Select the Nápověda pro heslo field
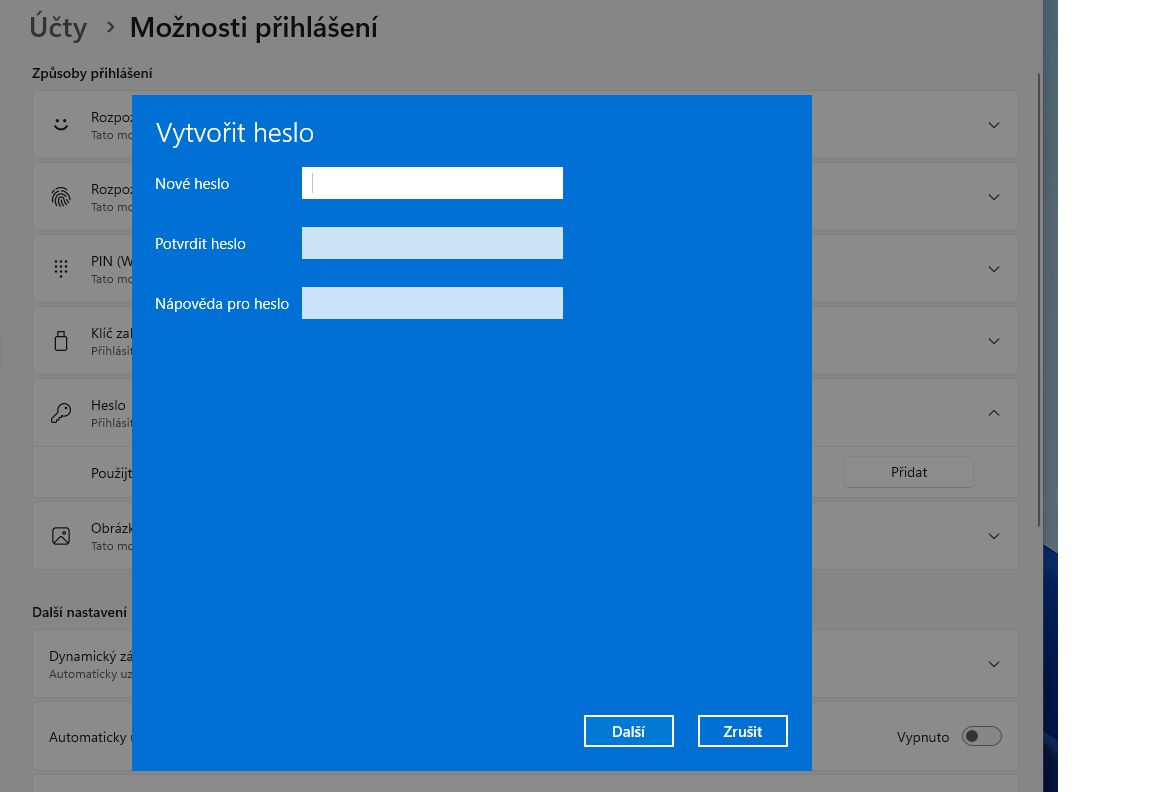The height and width of the screenshot is (792, 1152). pyautogui.click(x=432, y=303)
